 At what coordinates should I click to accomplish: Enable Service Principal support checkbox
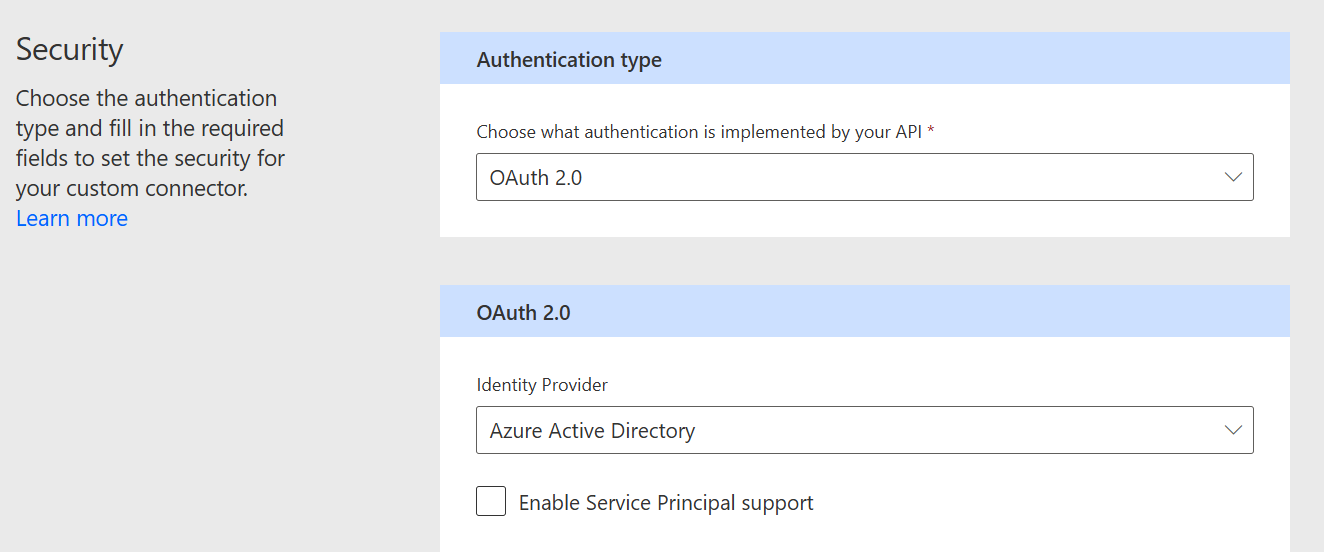tap(491, 501)
